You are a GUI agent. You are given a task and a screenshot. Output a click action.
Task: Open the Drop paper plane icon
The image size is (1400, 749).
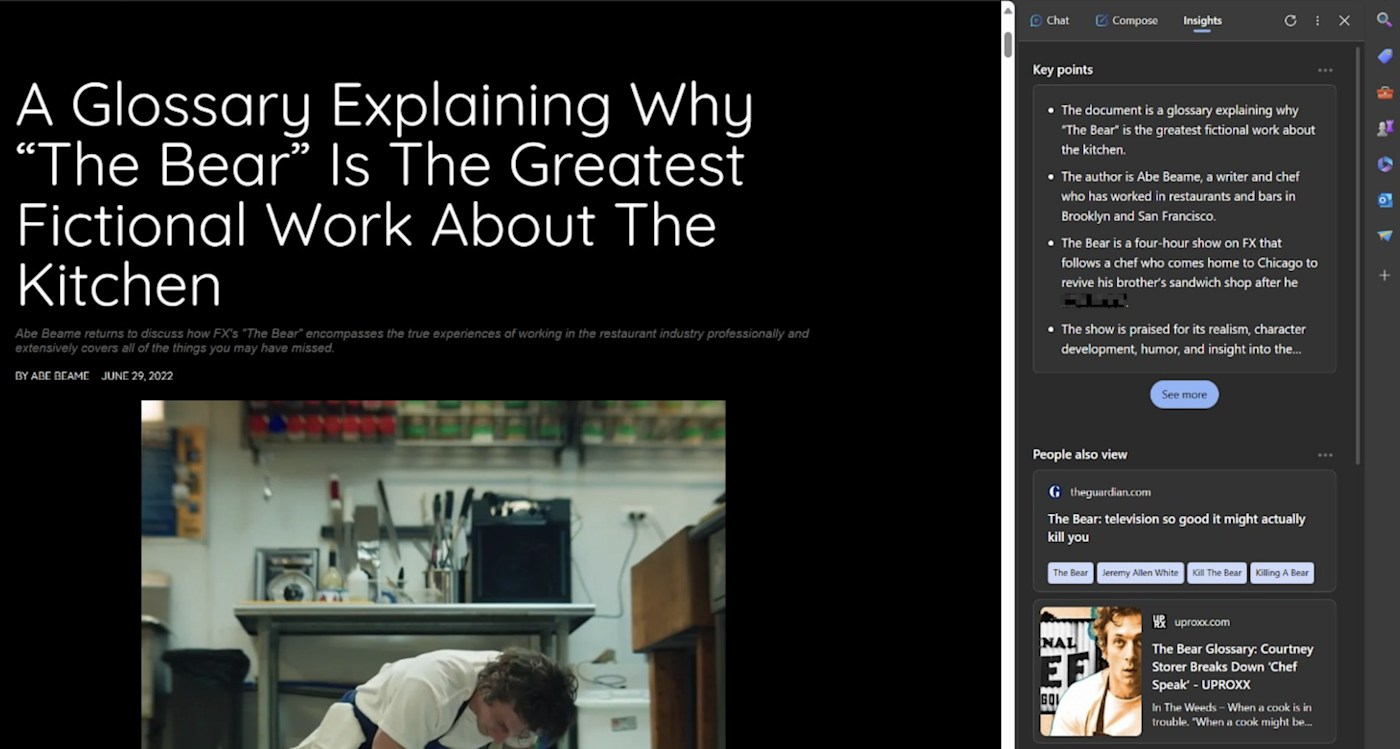point(1384,236)
